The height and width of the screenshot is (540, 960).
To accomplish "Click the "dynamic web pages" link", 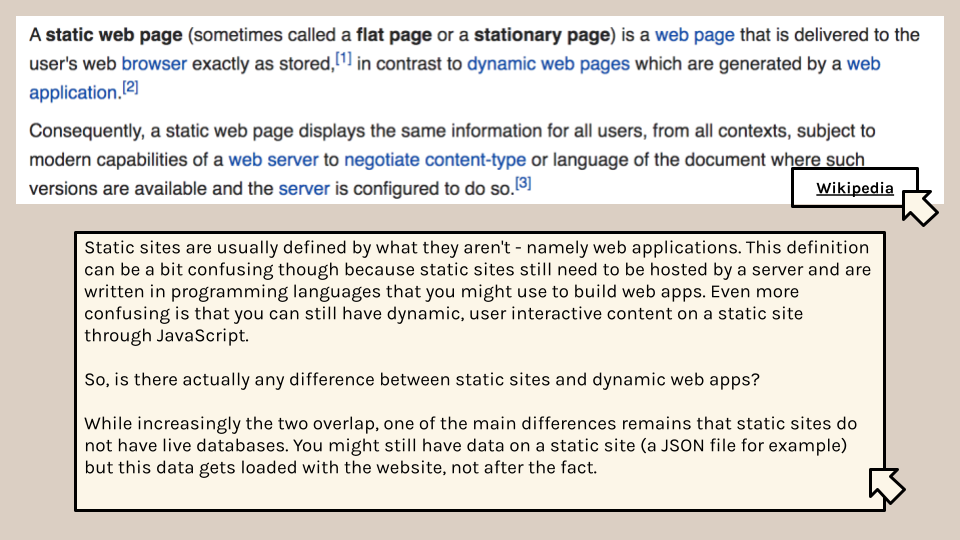I will click(x=548, y=64).
